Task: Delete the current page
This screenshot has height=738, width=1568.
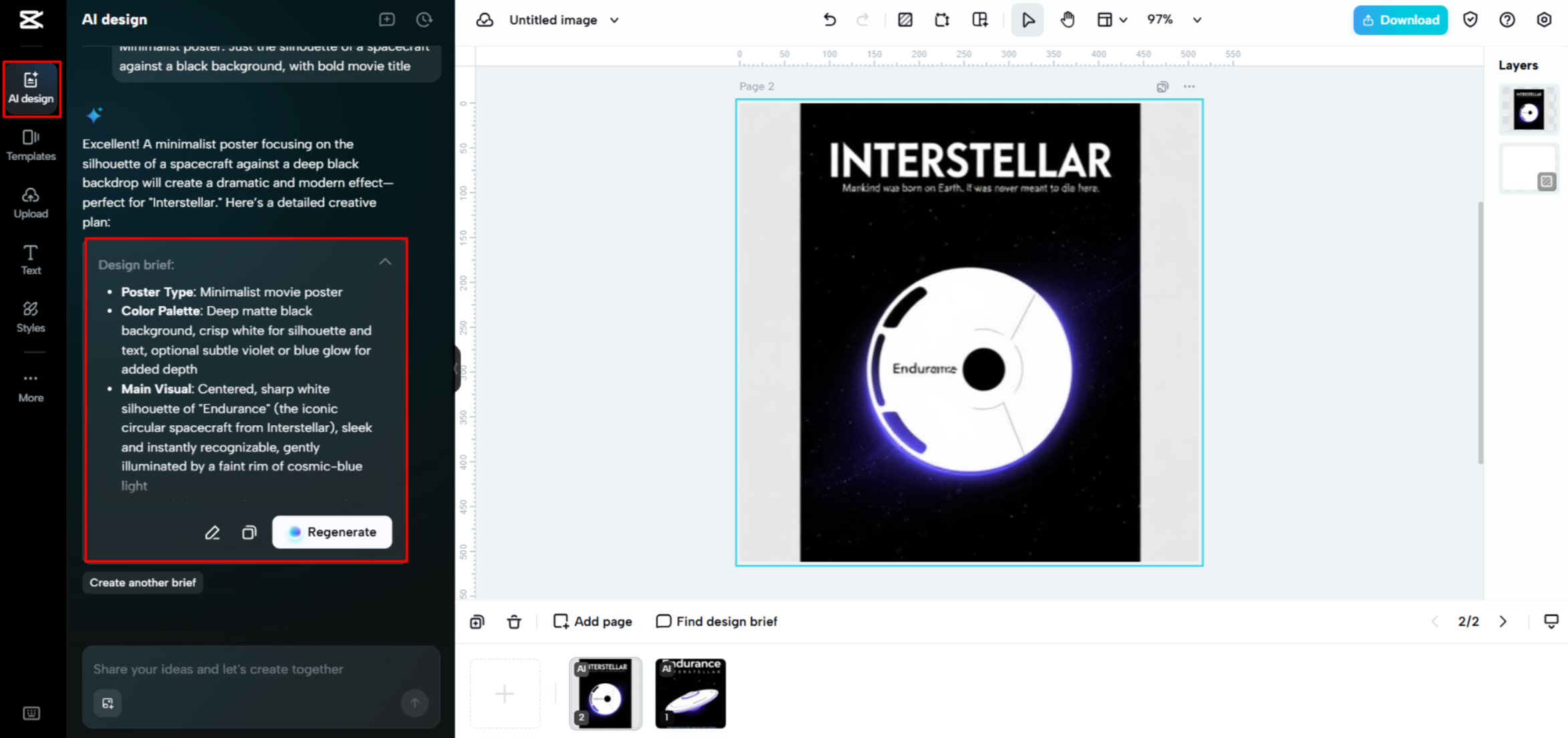Action: point(514,621)
